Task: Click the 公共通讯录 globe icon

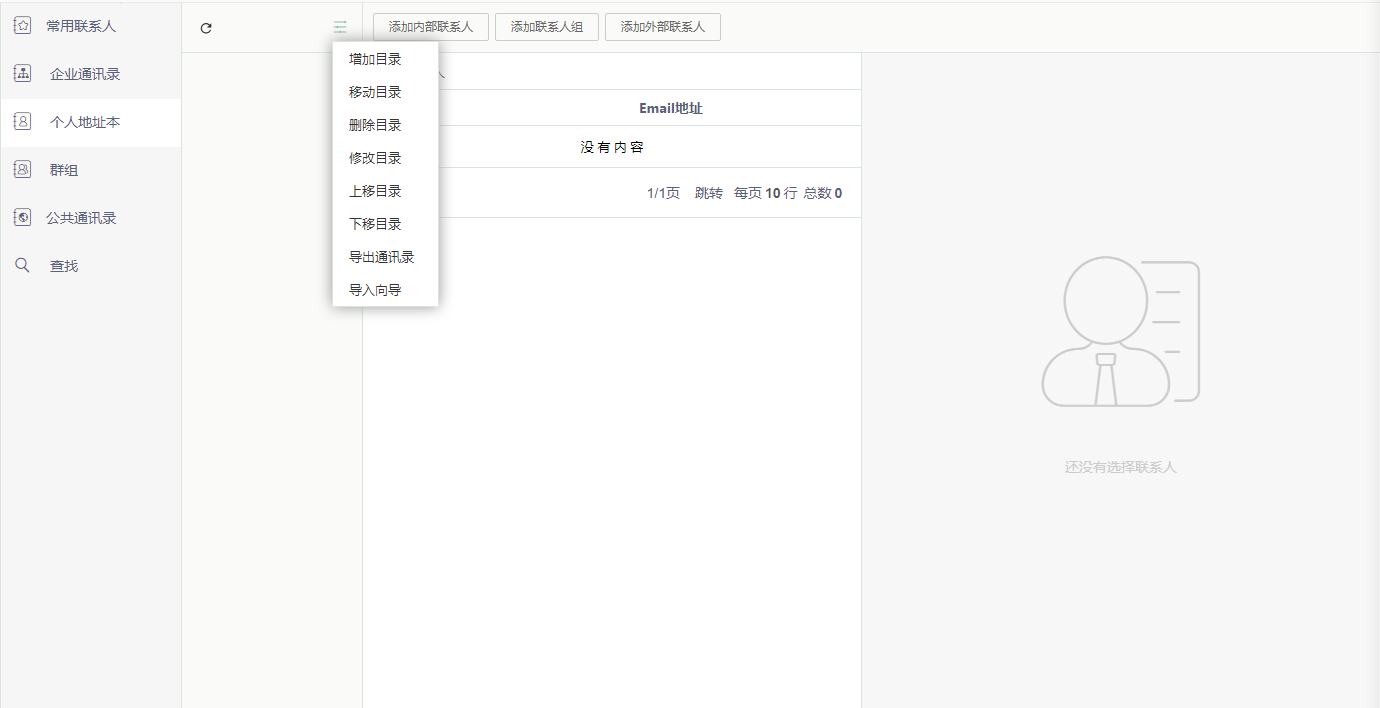Action: pyautogui.click(x=22, y=218)
